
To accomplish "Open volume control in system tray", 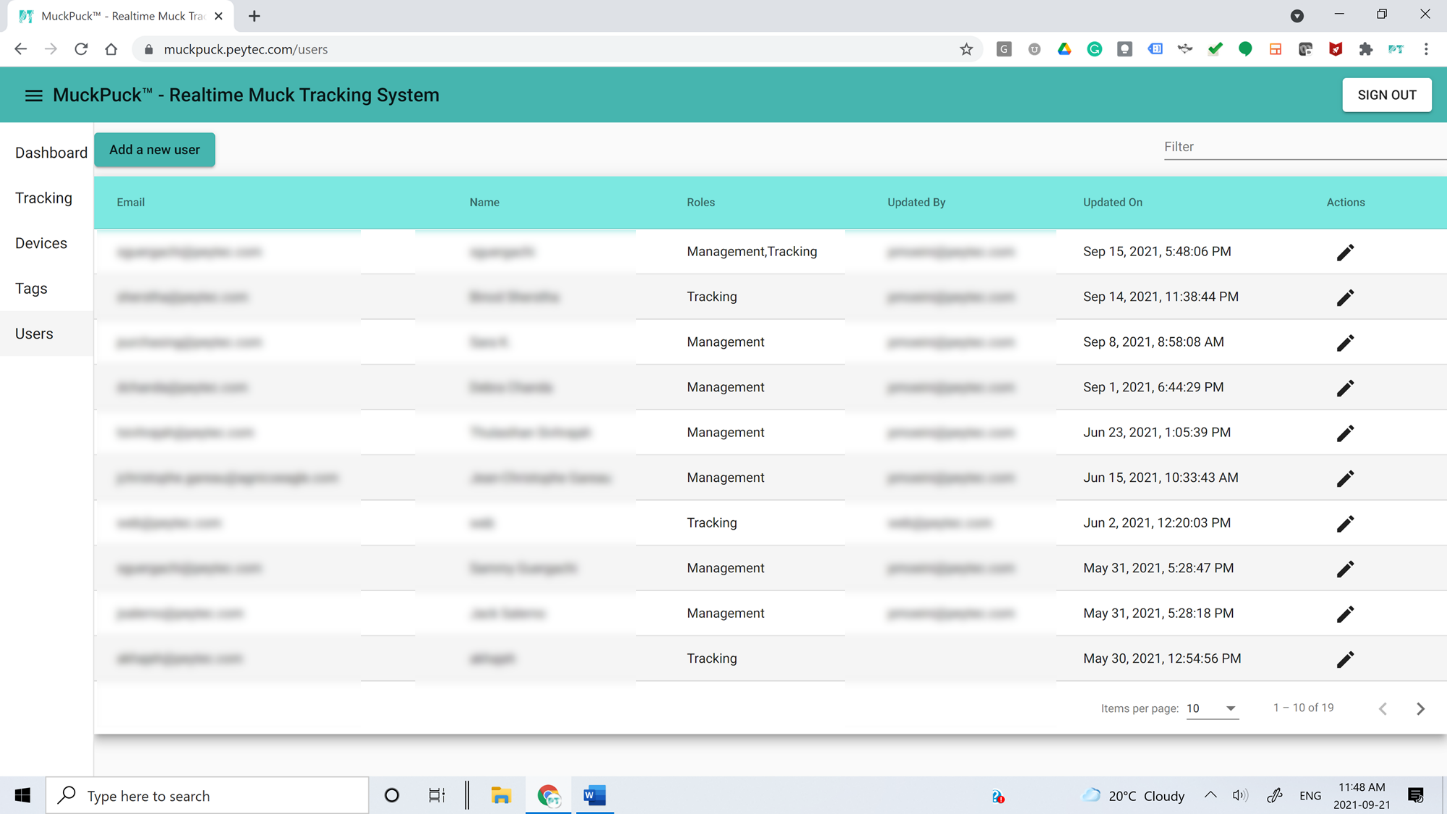I will [1240, 796].
